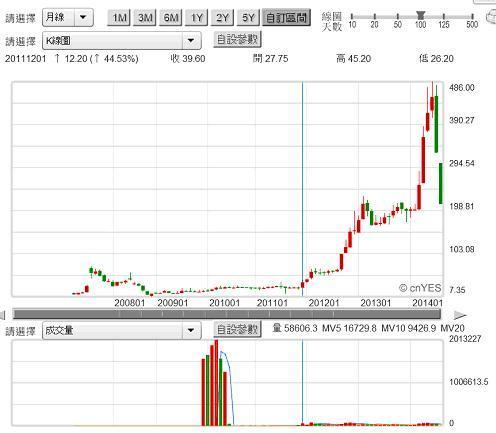The height and width of the screenshot is (433, 496).
Task: Click the 201101 date axis label
Action: (272, 303)
